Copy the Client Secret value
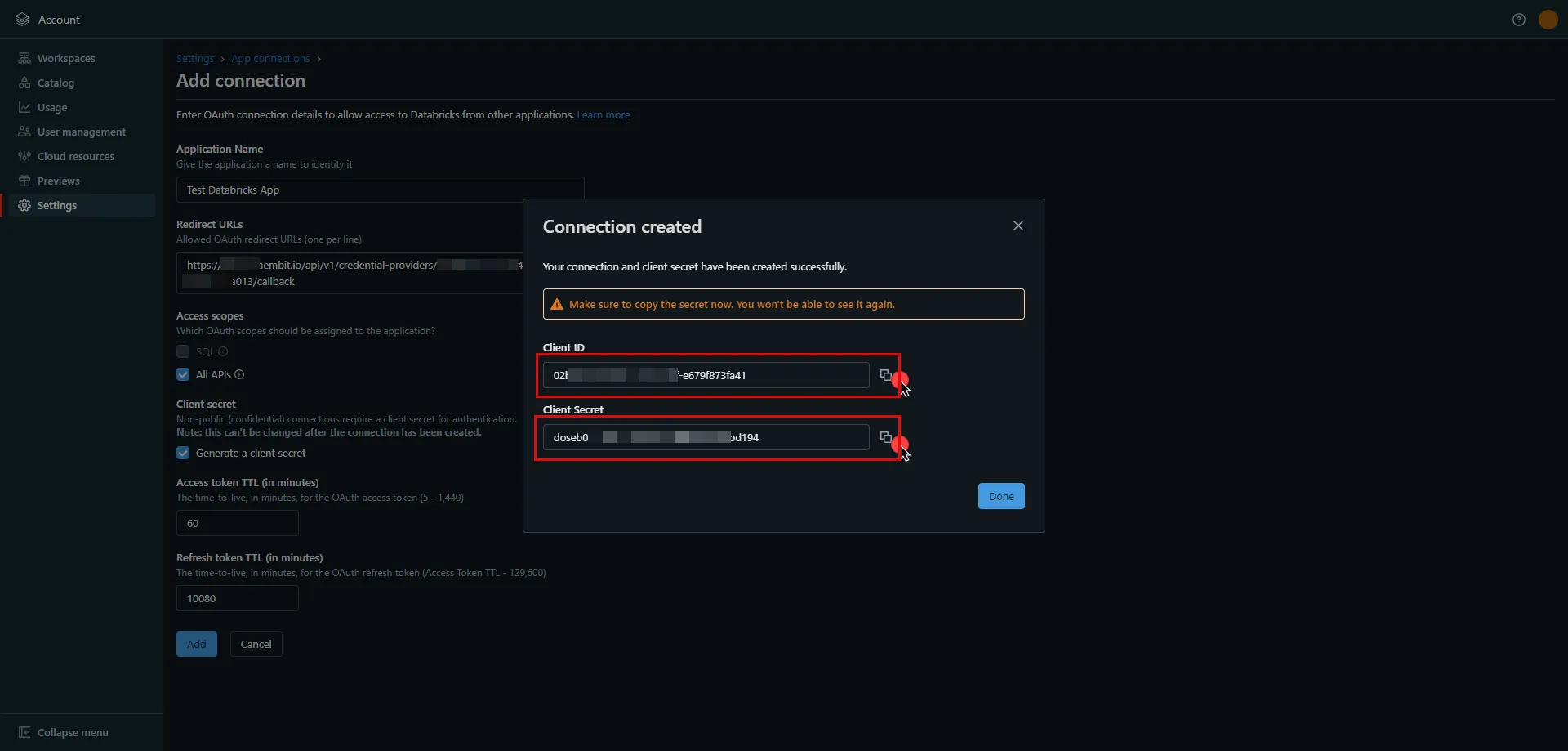The height and width of the screenshot is (751, 1568). click(x=888, y=437)
